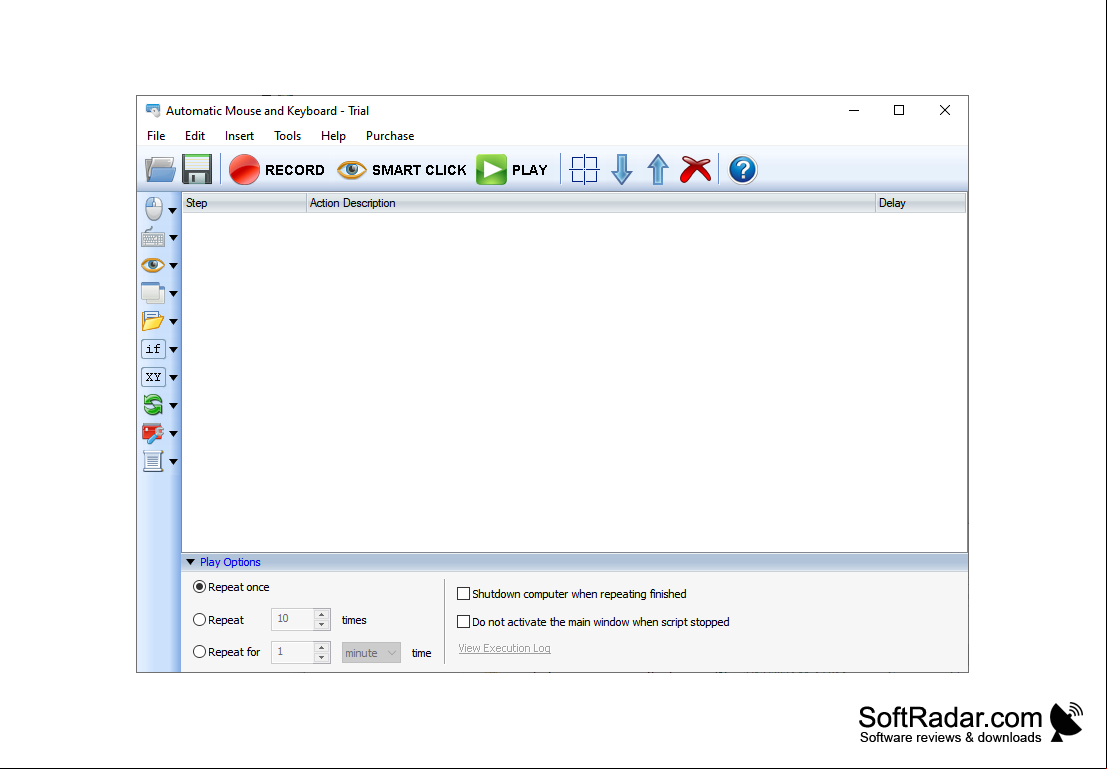The height and width of the screenshot is (769, 1107).
Task: Select the Repeat for radio button
Action: (199, 652)
